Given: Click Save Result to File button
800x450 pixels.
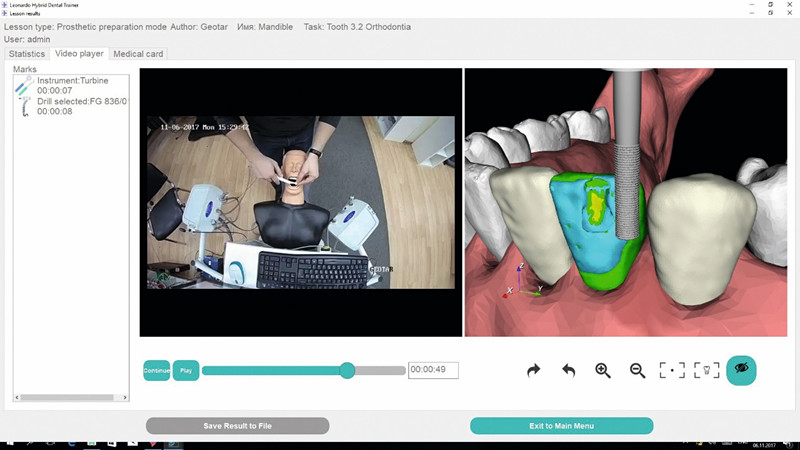Looking at the screenshot, I should pos(238,426).
